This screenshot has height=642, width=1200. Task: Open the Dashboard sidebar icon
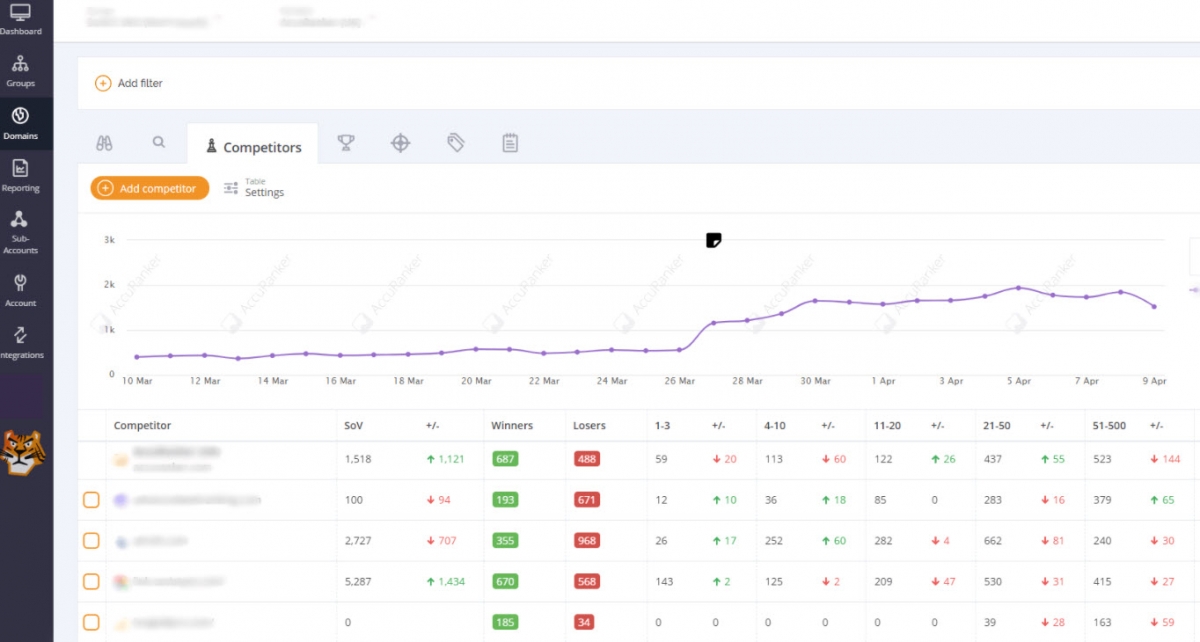click(x=20, y=18)
